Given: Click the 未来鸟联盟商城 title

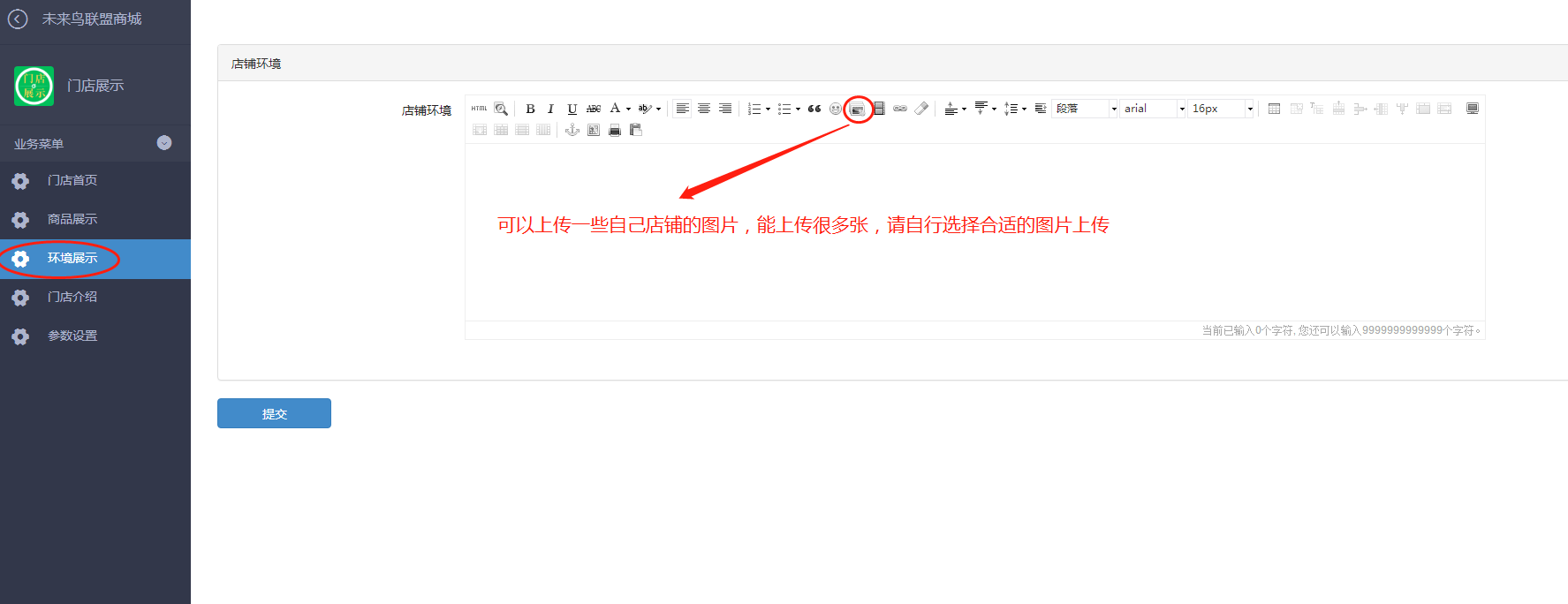Looking at the screenshot, I should pos(92,19).
